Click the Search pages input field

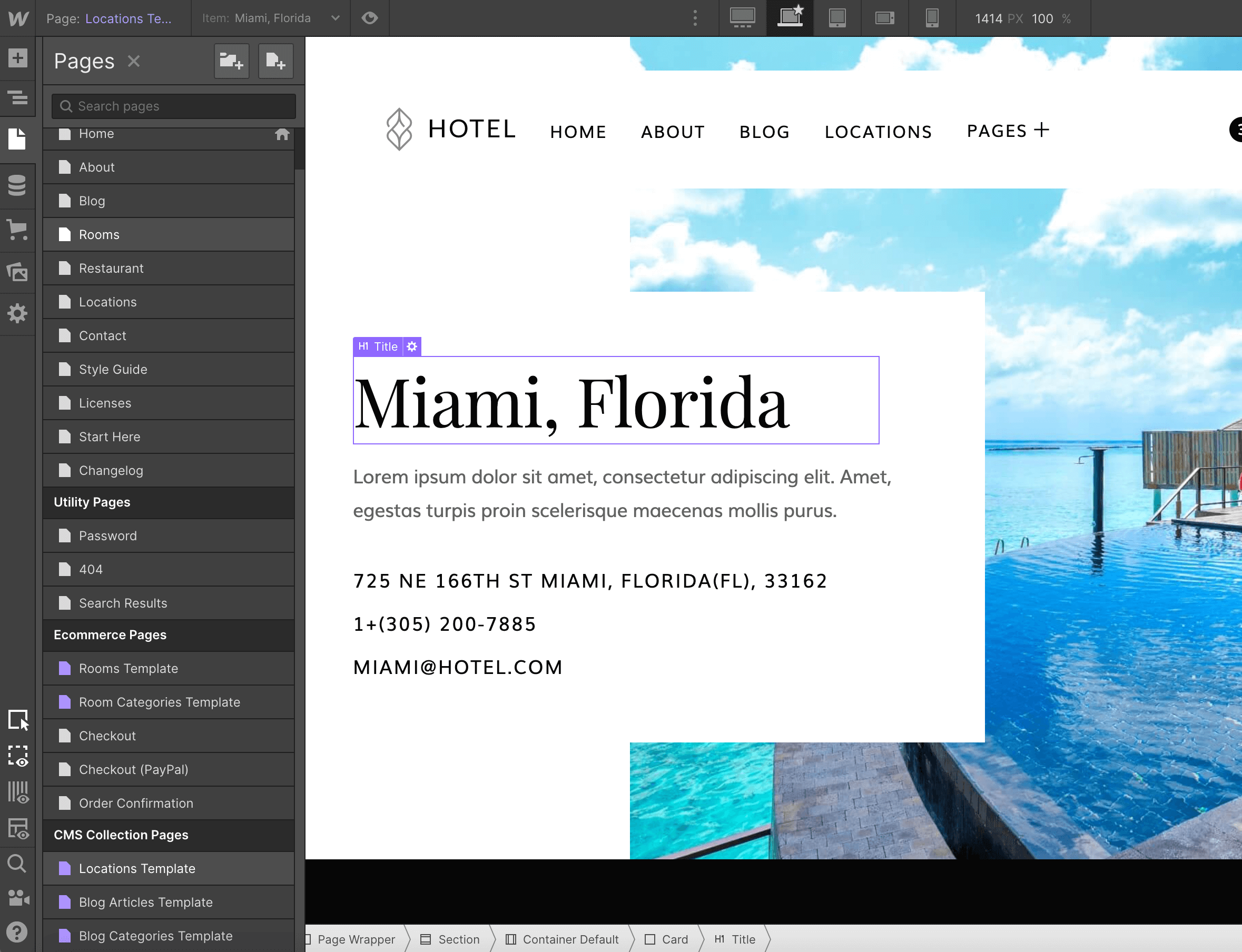coord(173,106)
